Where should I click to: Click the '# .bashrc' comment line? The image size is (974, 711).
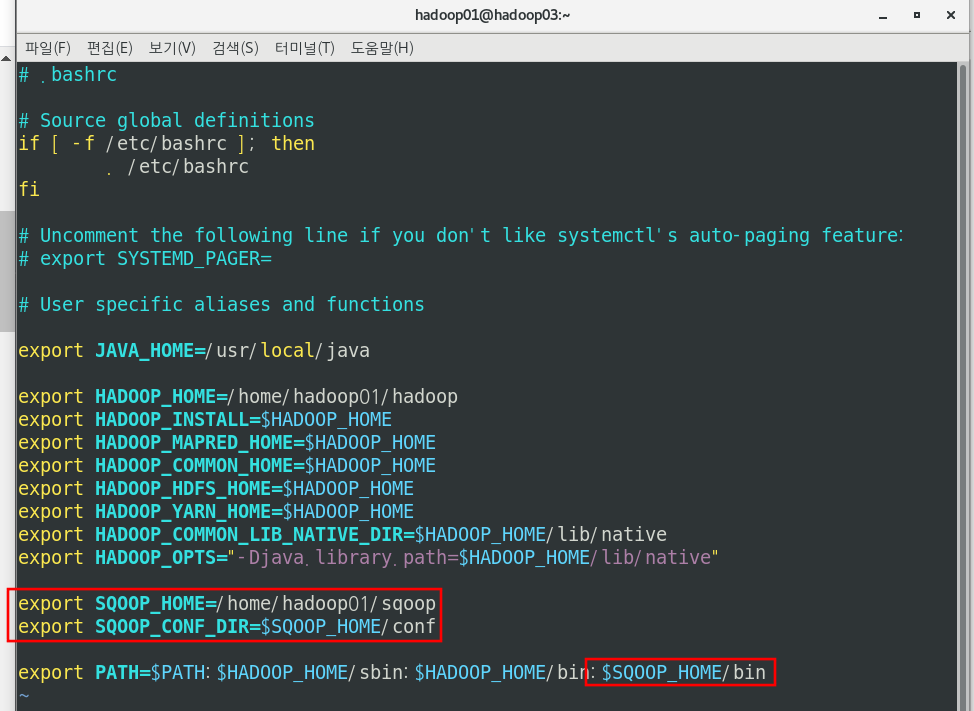pyautogui.click(x=68, y=75)
